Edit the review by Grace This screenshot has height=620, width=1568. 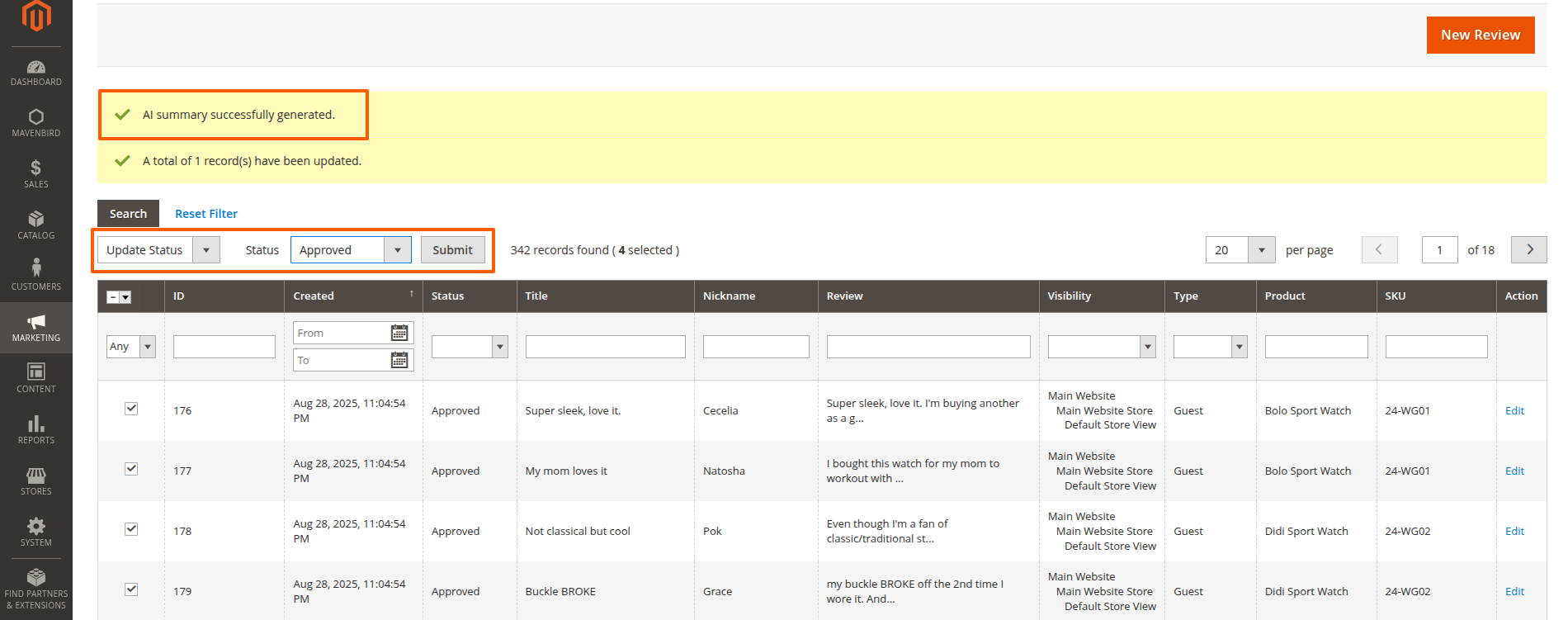point(1514,591)
